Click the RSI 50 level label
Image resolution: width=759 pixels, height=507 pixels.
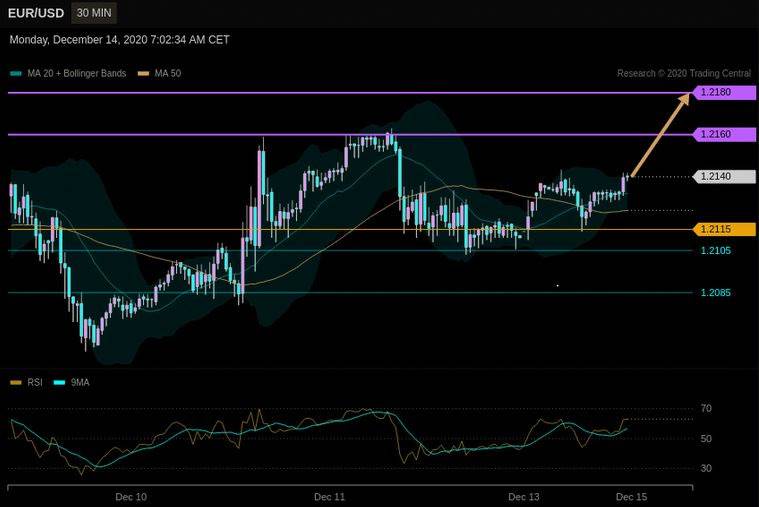pyautogui.click(x=706, y=439)
